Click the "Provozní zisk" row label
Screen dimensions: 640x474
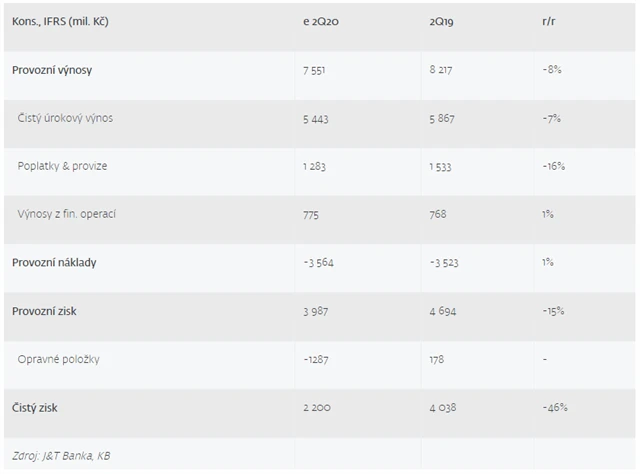pyautogui.click(x=45, y=311)
